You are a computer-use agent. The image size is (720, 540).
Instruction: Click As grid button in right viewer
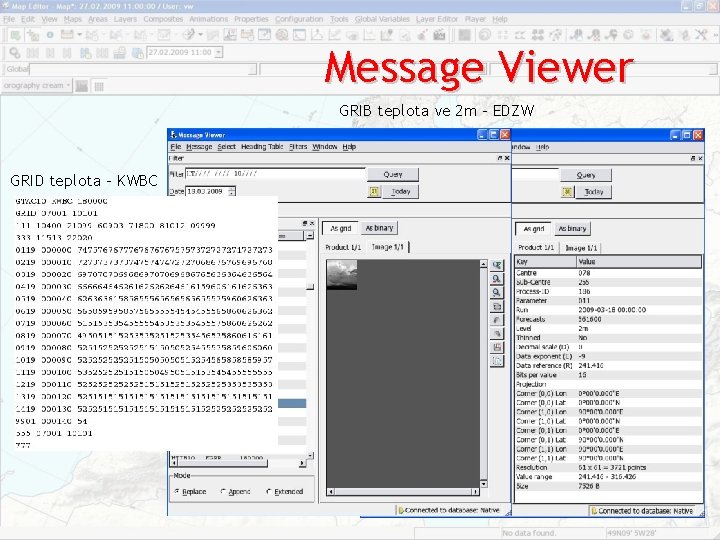[534, 229]
